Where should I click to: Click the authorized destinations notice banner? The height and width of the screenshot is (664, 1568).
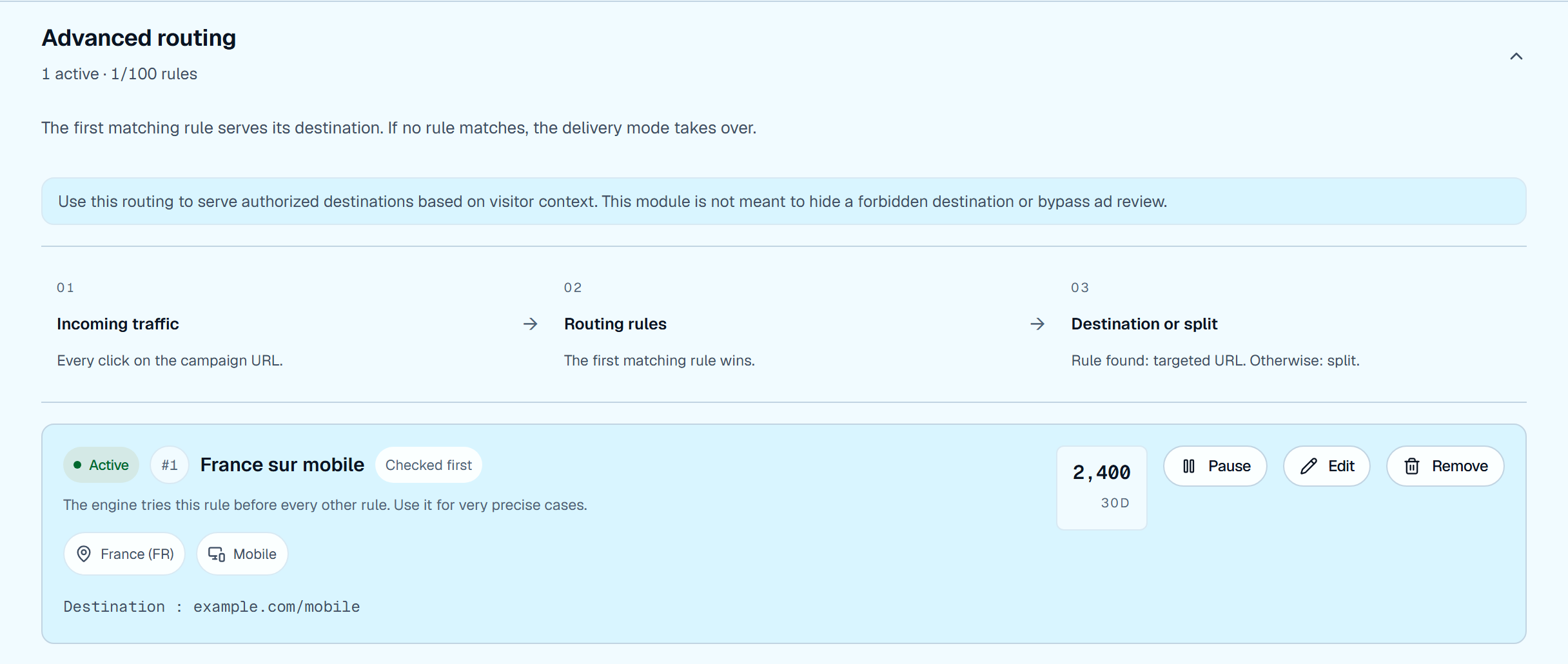click(x=784, y=201)
